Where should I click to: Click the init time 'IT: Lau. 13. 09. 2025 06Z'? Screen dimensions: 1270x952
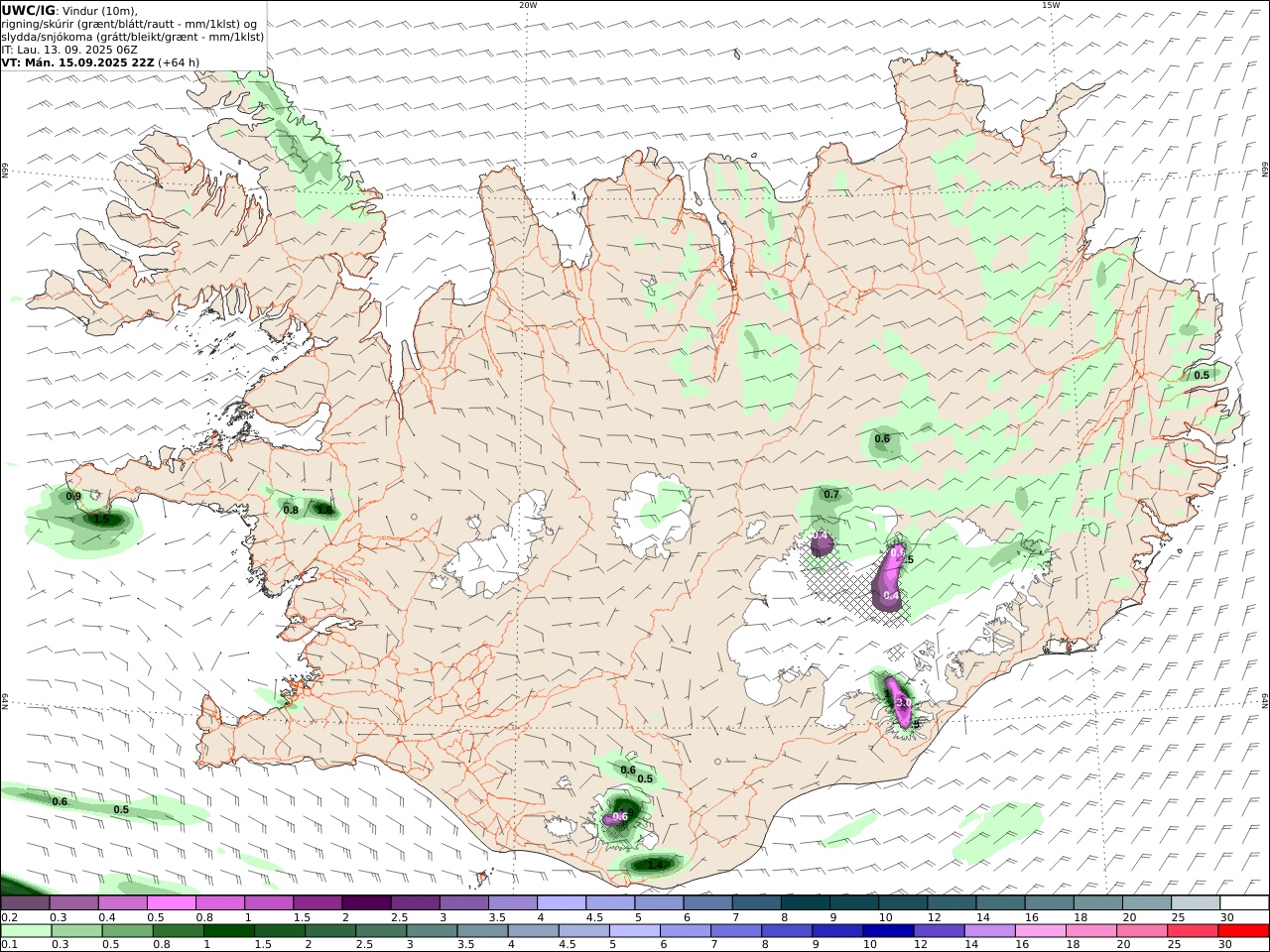point(69,50)
